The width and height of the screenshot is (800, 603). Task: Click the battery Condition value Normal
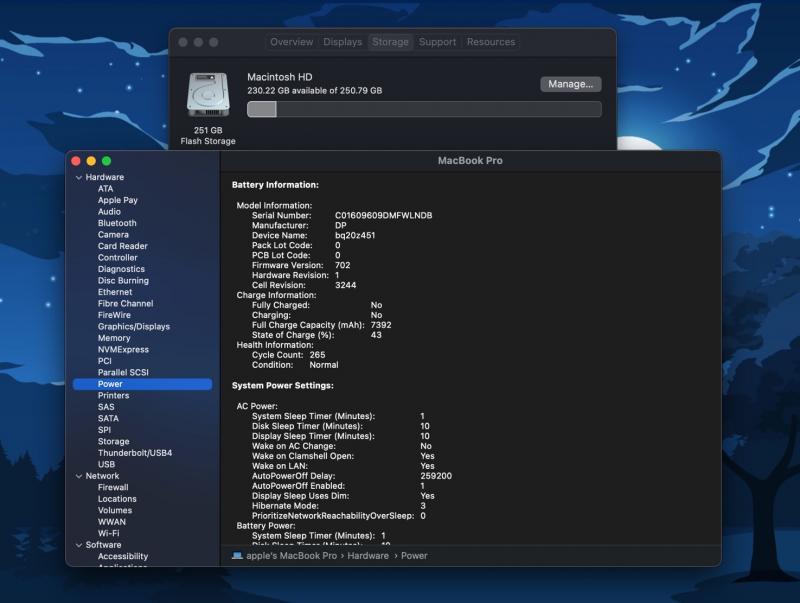point(324,365)
